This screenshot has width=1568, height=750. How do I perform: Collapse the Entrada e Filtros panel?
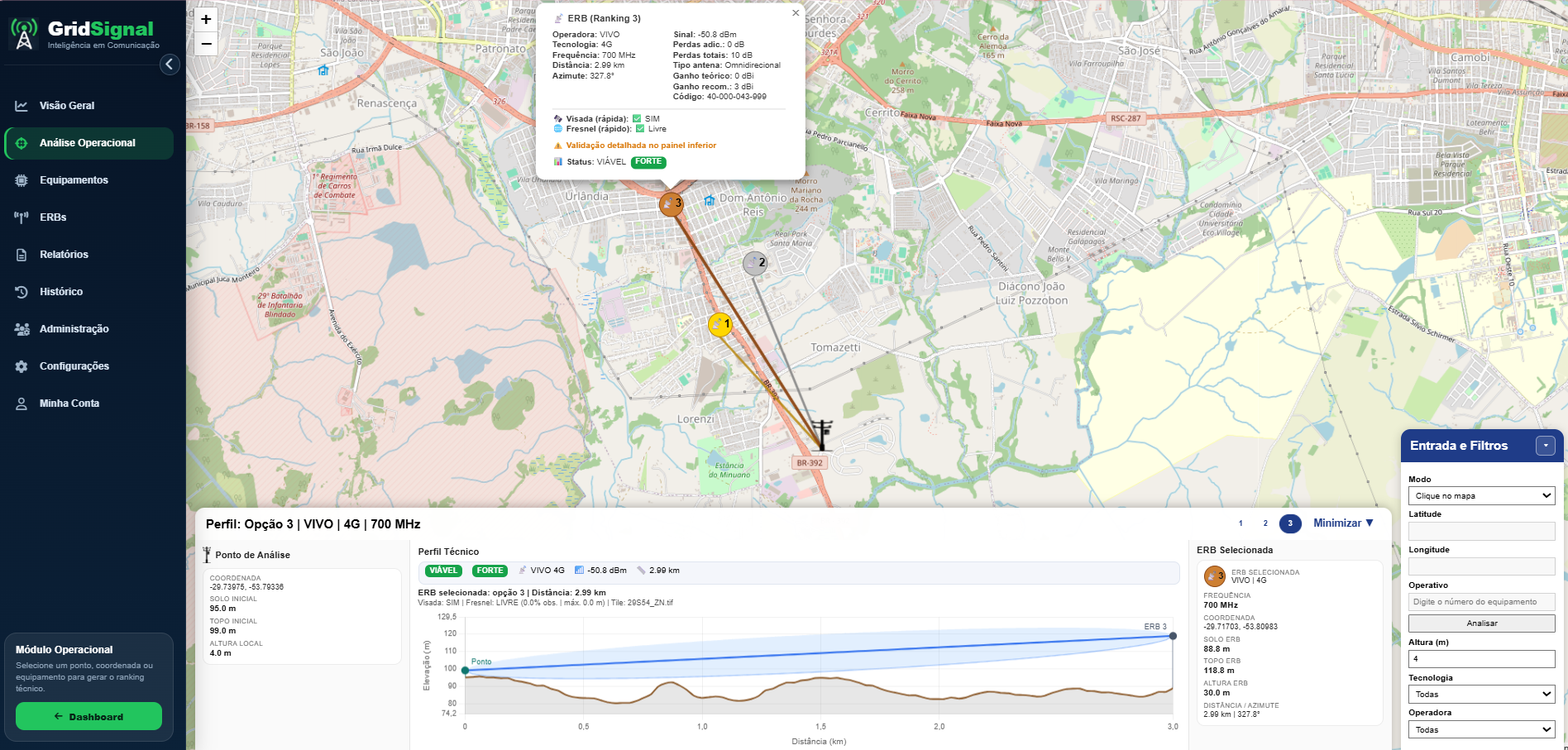coord(1546,446)
